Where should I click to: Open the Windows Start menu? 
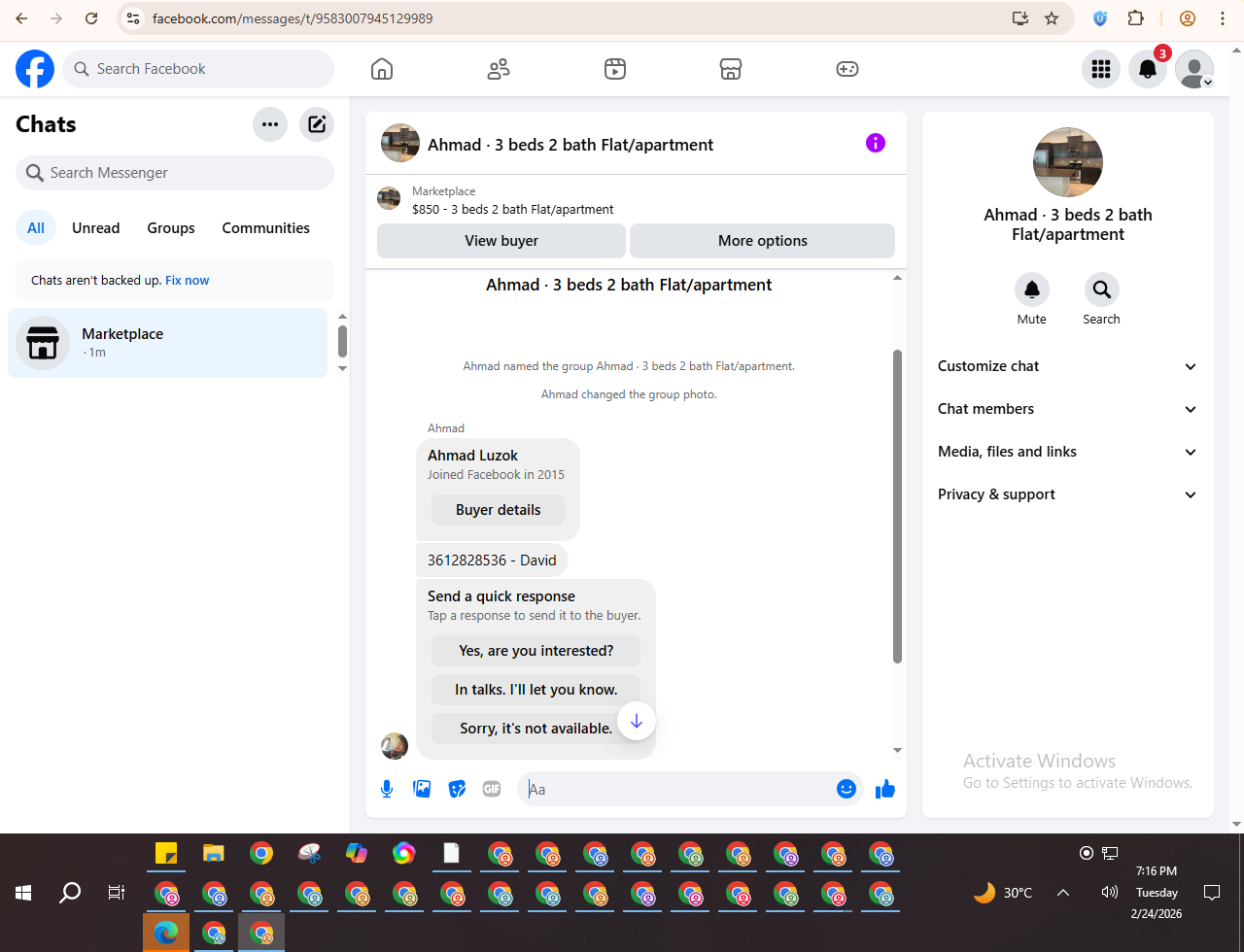tap(23, 893)
